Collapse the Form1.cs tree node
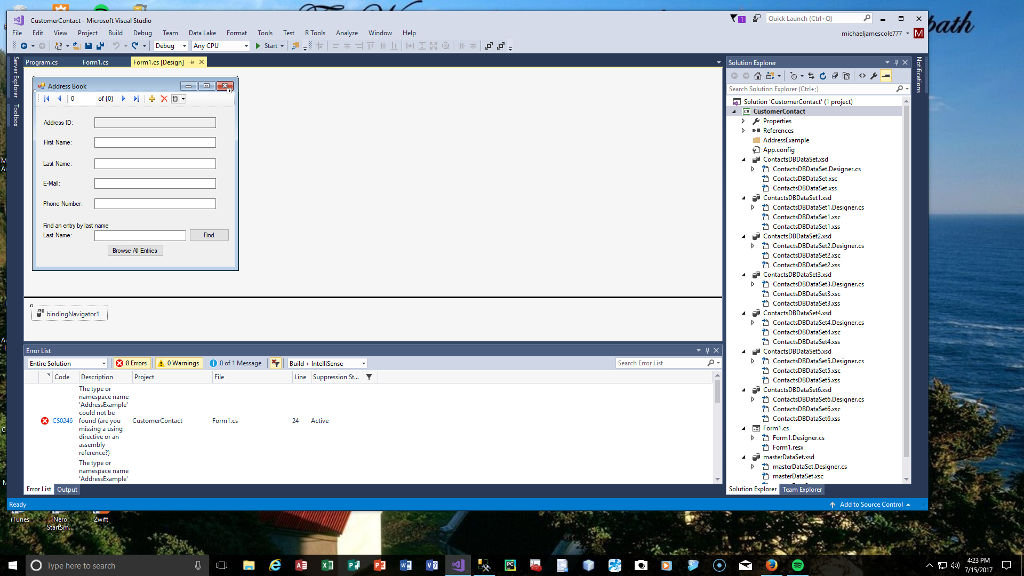The image size is (1024, 576). tap(743, 428)
